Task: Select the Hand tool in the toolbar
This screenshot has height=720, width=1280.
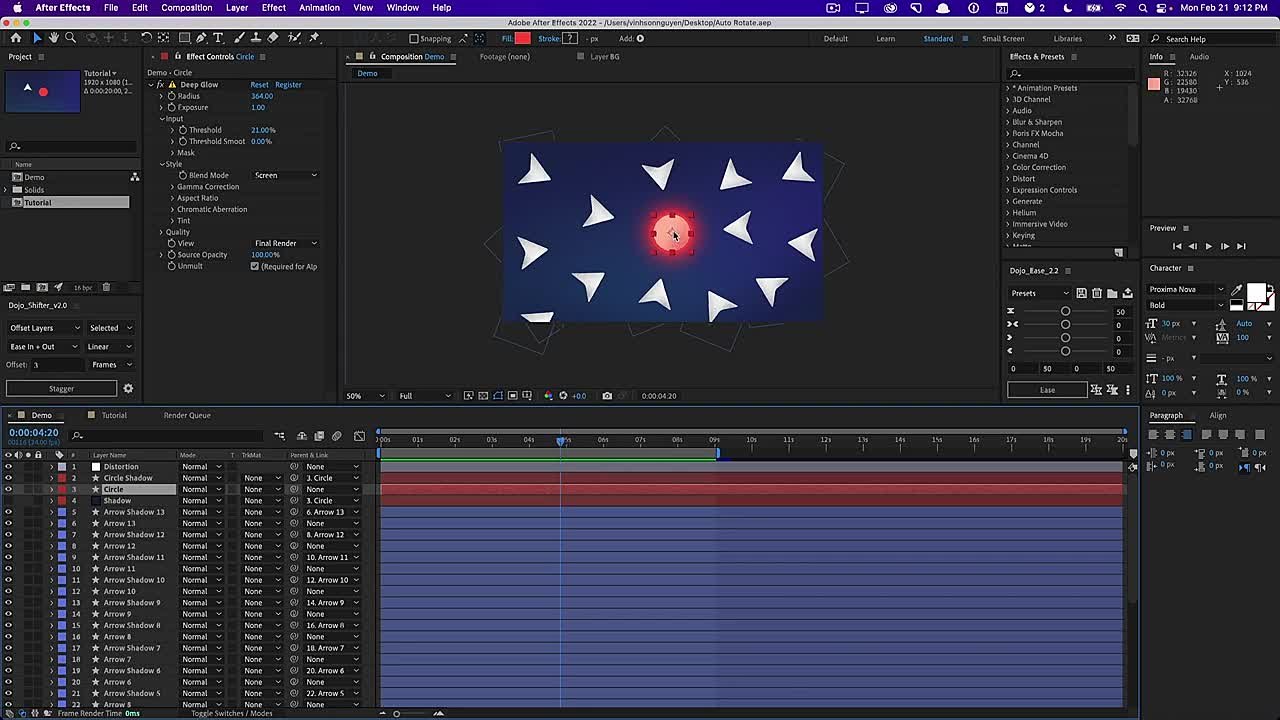Action: pyautogui.click(x=53, y=38)
